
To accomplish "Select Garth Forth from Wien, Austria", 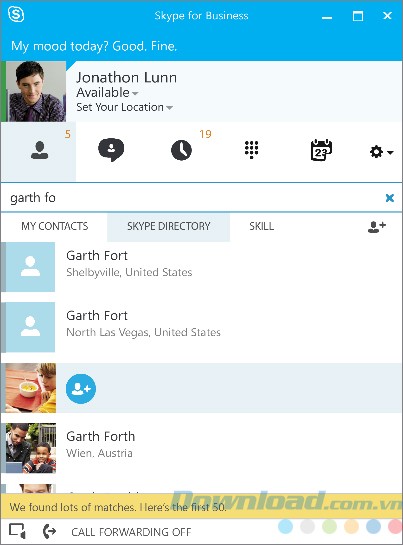I will pyautogui.click(x=202, y=448).
